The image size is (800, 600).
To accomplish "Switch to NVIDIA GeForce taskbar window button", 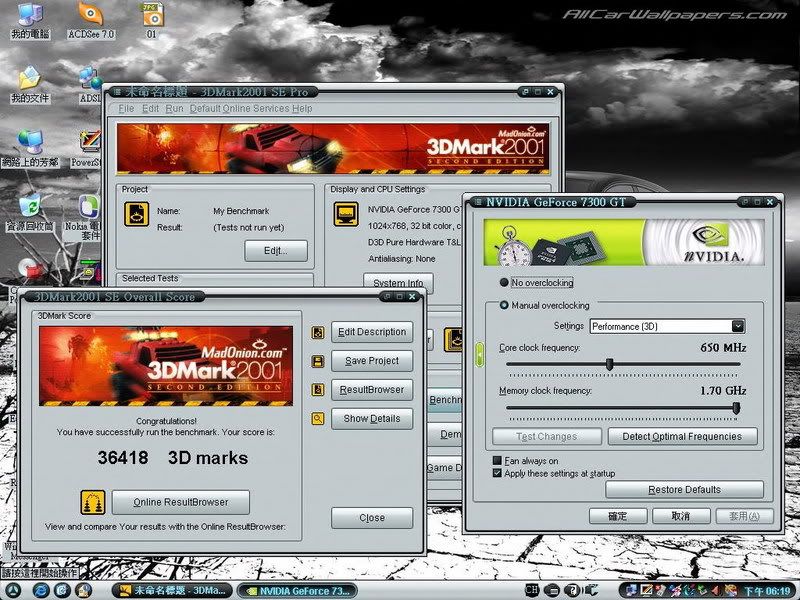I will [296, 591].
